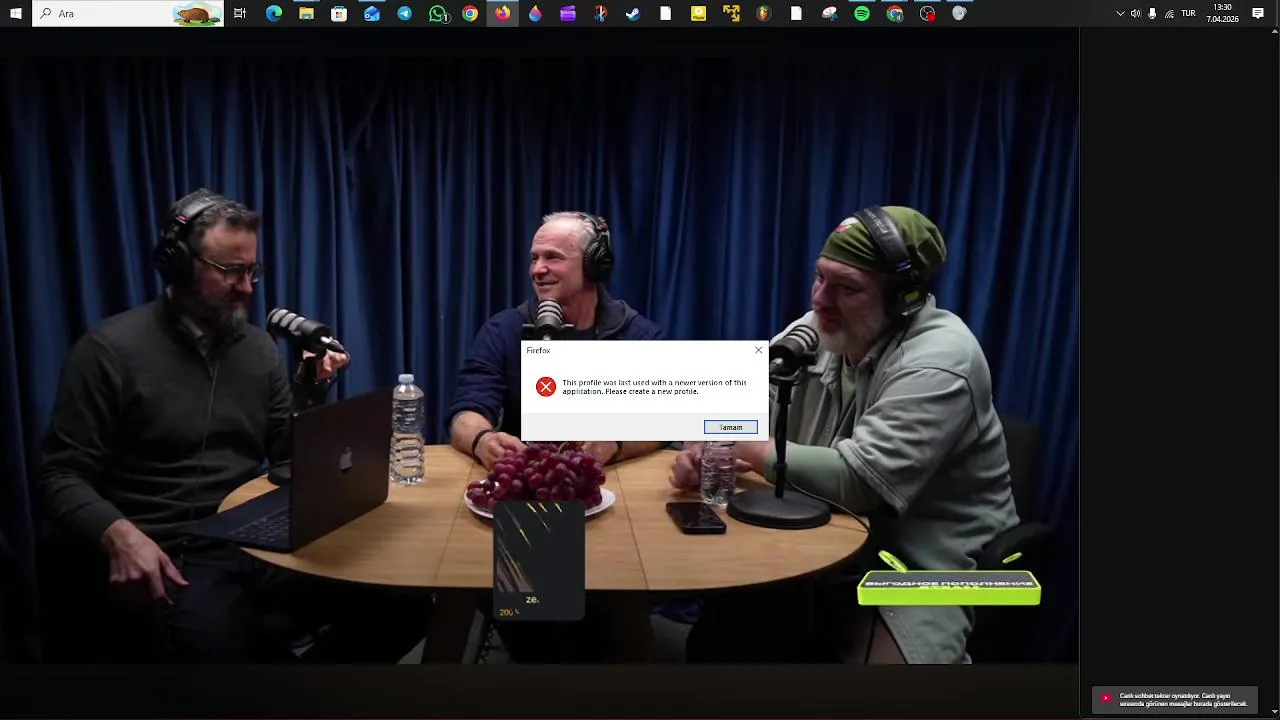Launch Microsoft Edge from the taskbar
Screen dimensions: 1280x720
(274, 13)
